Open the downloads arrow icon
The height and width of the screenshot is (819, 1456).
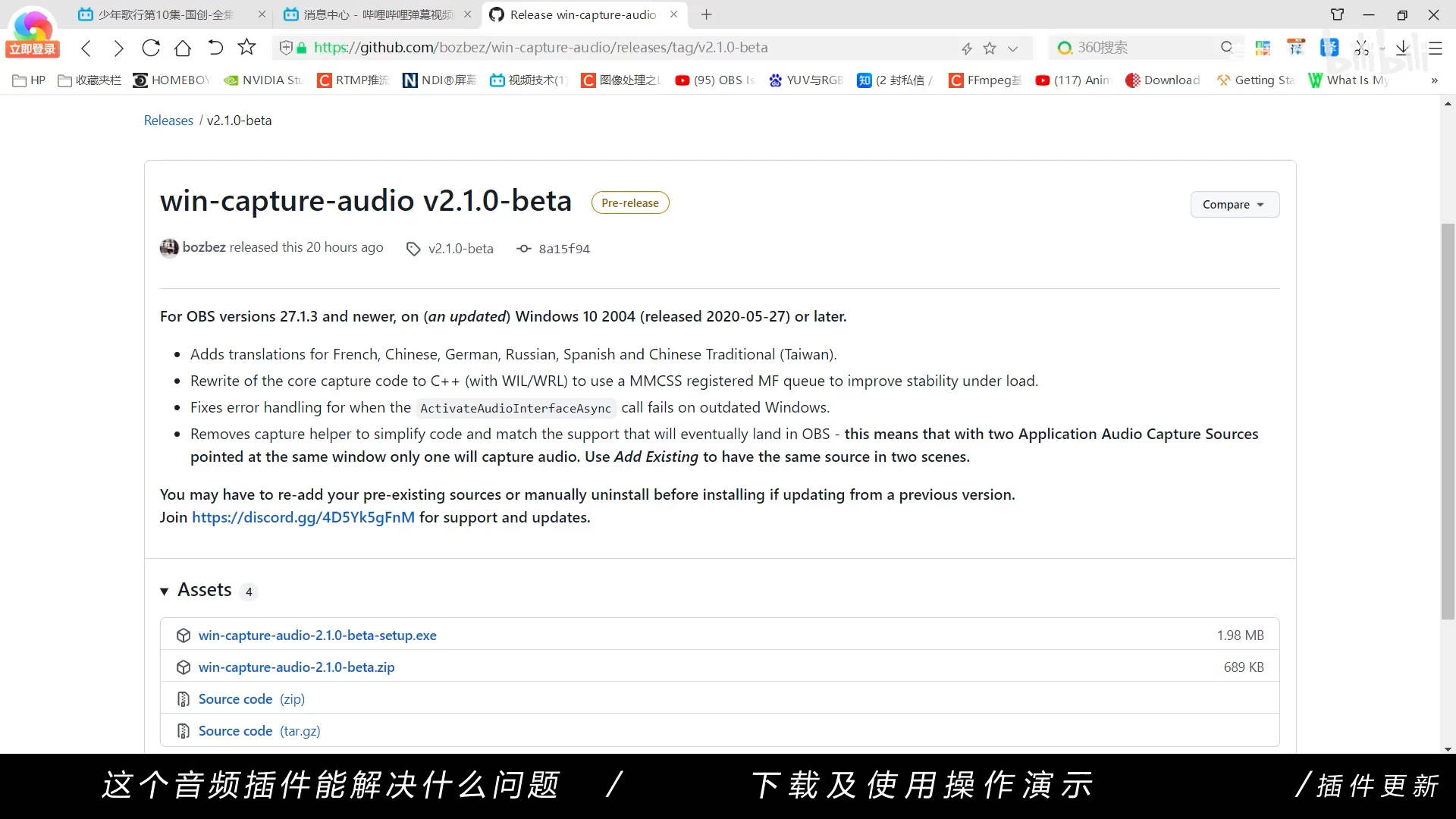point(1402,48)
